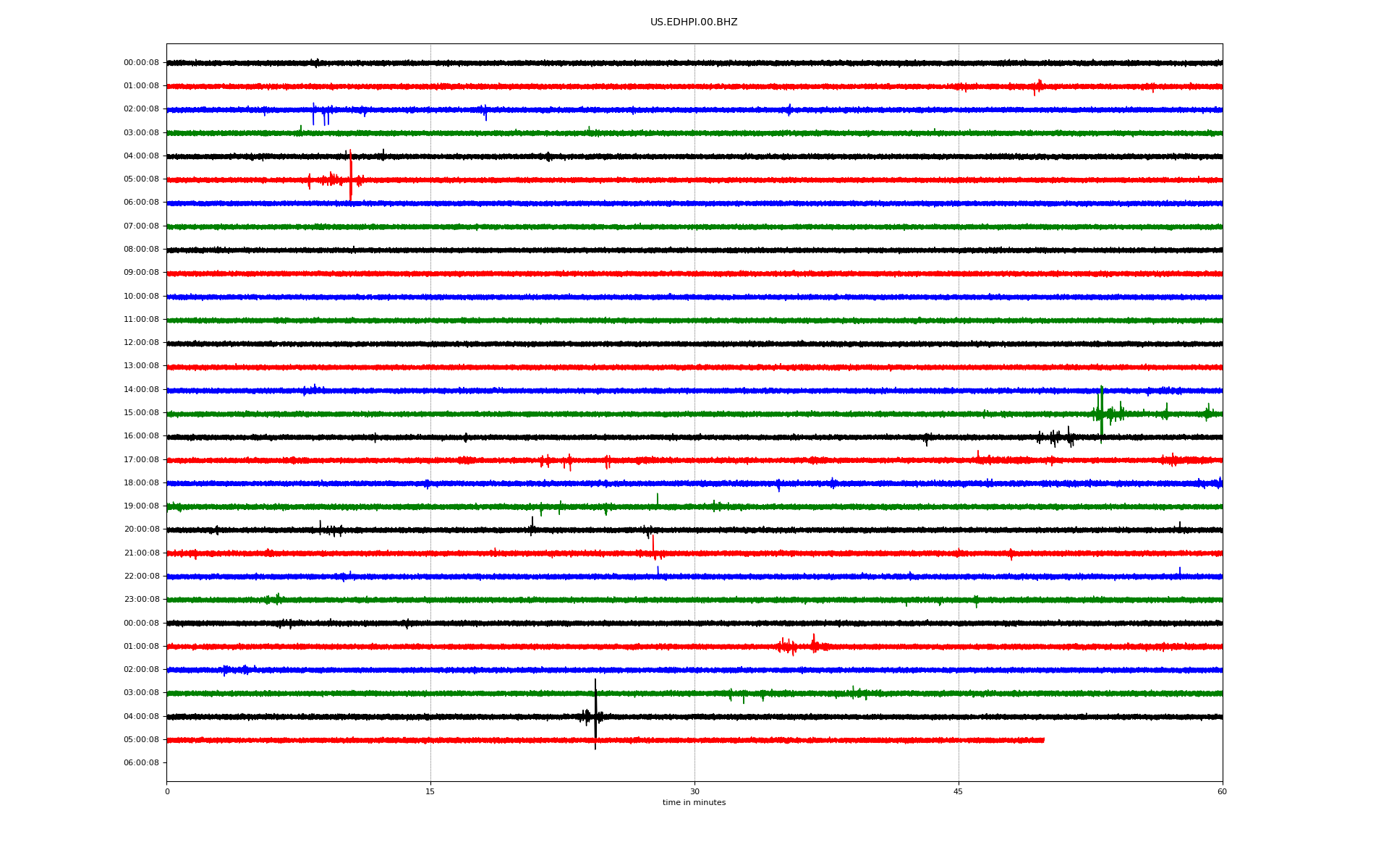Image resolution: width=1389 pixels, height=868 pixels.
Task: Click the 06:00:08 label at bottom
Action: click(x=141, y=763)
